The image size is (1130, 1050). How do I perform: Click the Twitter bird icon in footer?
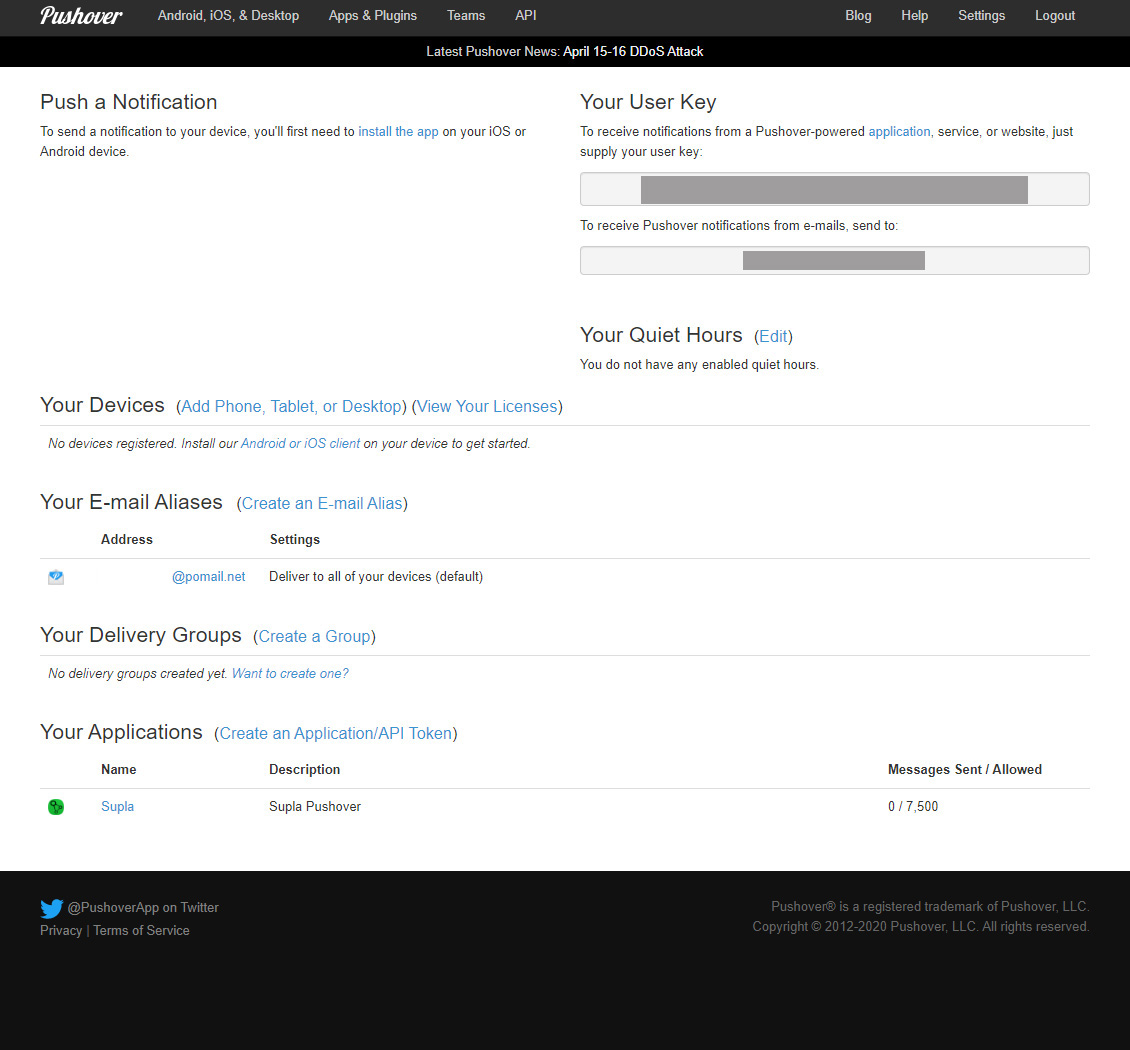[x=51, y=908]
